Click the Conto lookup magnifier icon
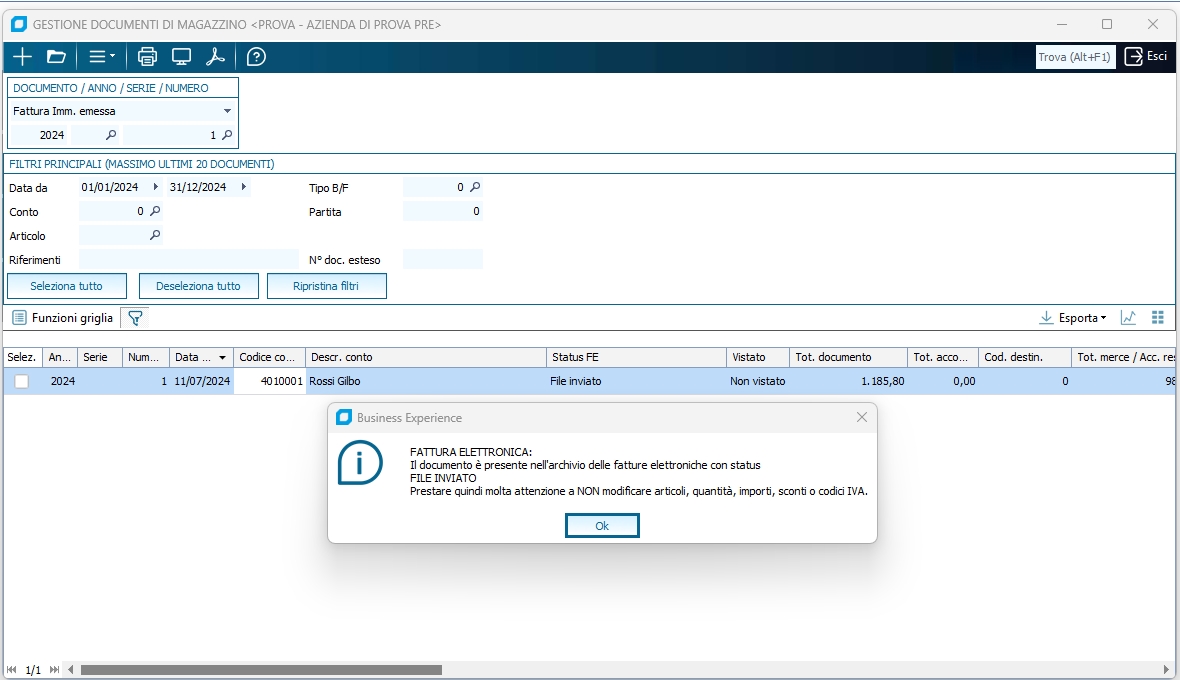Screen dimensions: 1180x680 pyautogui.click(x=155, y=211)
